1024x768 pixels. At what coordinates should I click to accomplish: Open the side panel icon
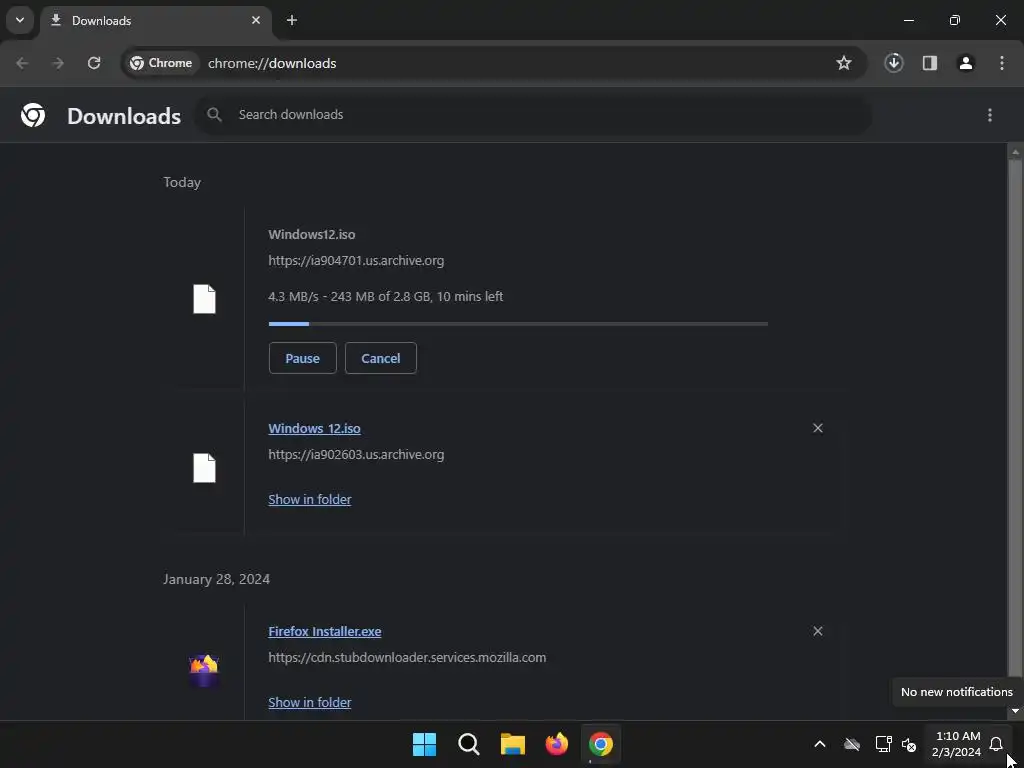pos(930,63)
